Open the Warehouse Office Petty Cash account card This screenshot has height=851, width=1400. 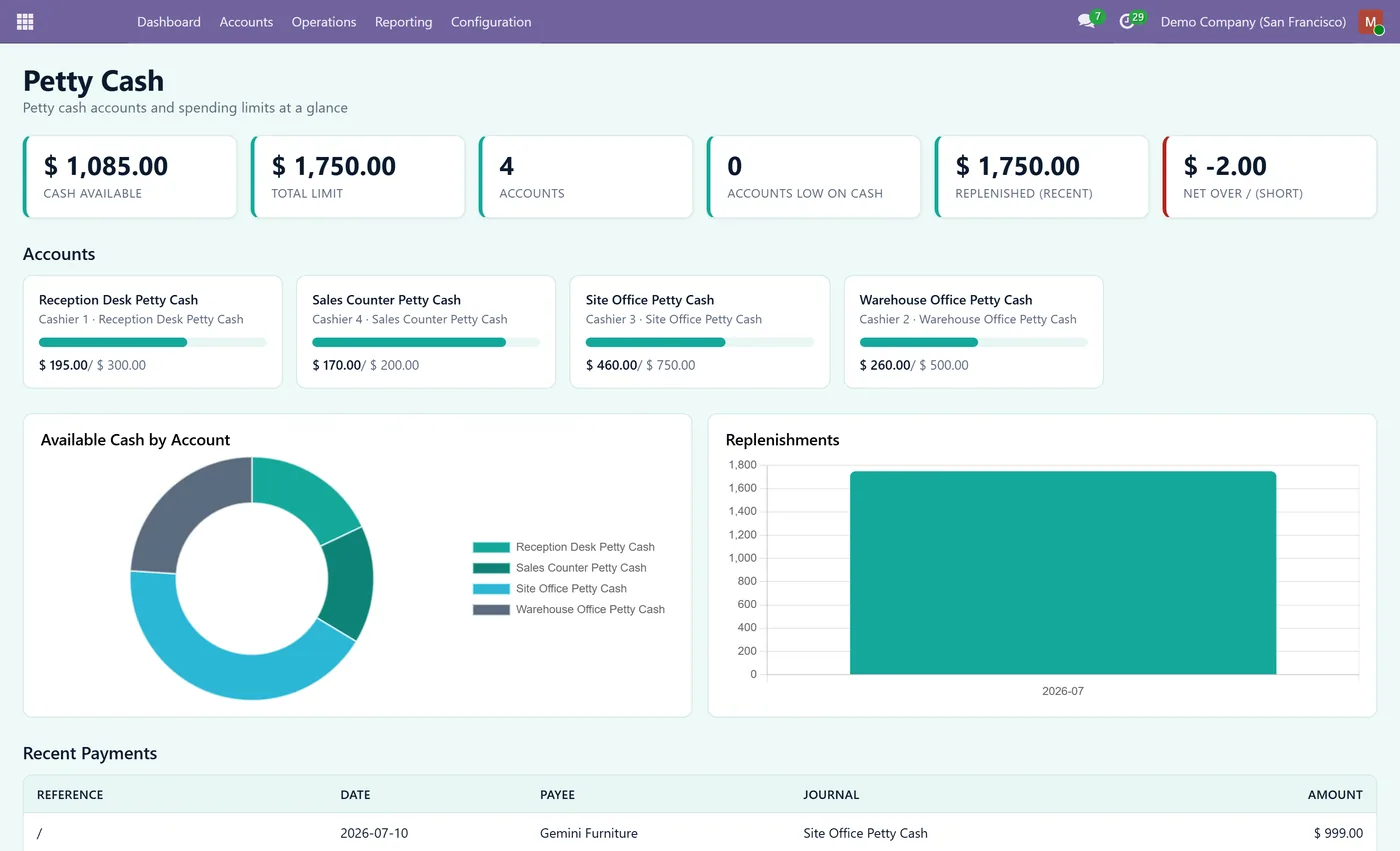[974, 332]
